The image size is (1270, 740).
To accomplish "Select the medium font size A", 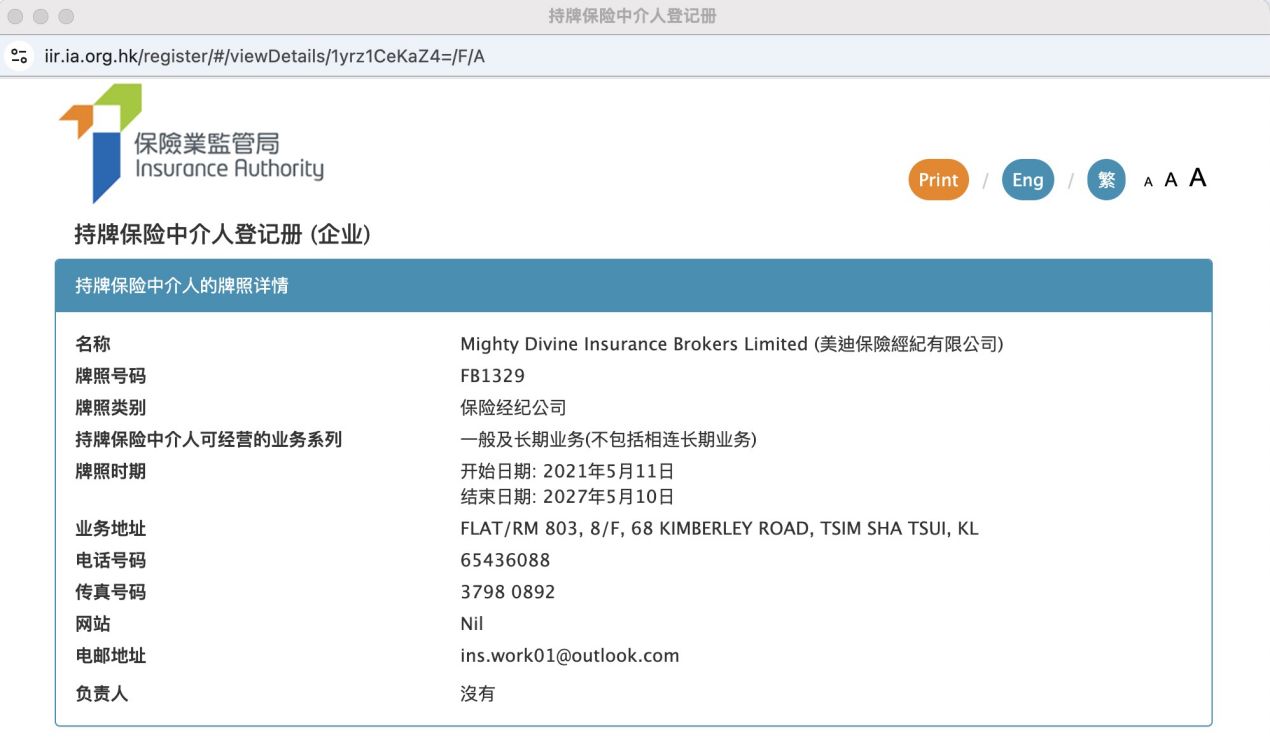I will click(1171, 180).
